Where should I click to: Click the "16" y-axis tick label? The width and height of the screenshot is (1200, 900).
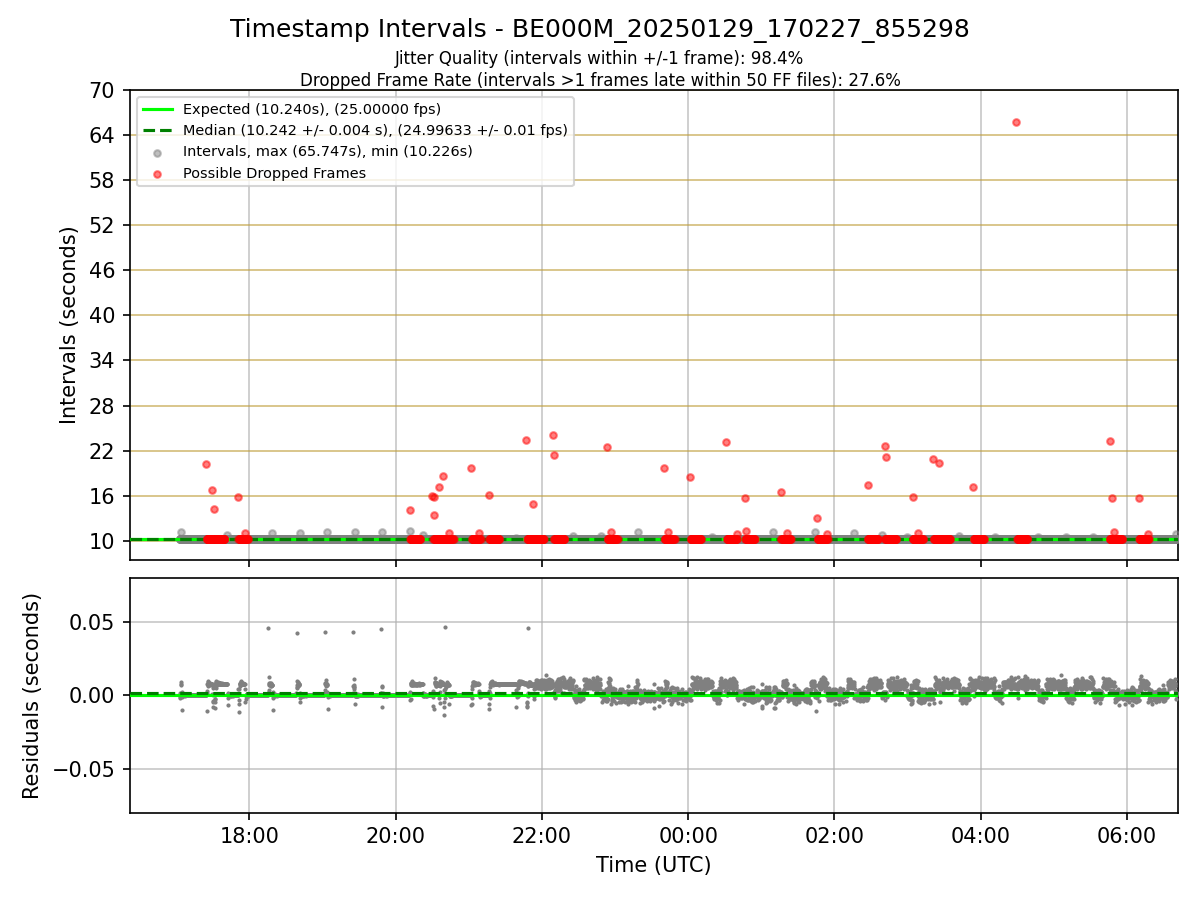tap(102, 496)
